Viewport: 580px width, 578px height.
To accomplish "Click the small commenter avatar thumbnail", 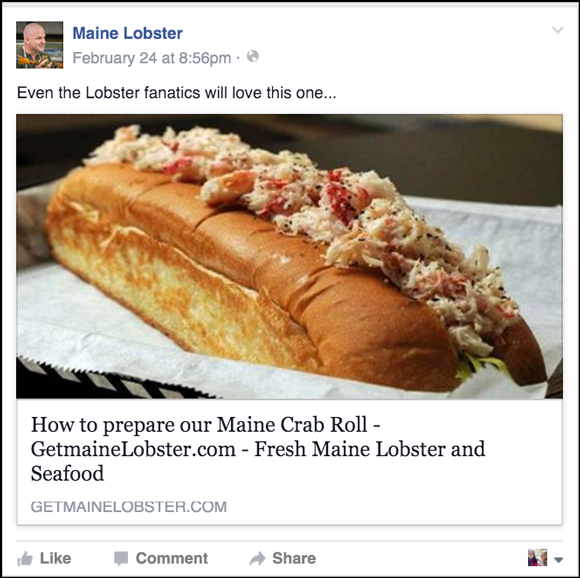I will (537, 557).
